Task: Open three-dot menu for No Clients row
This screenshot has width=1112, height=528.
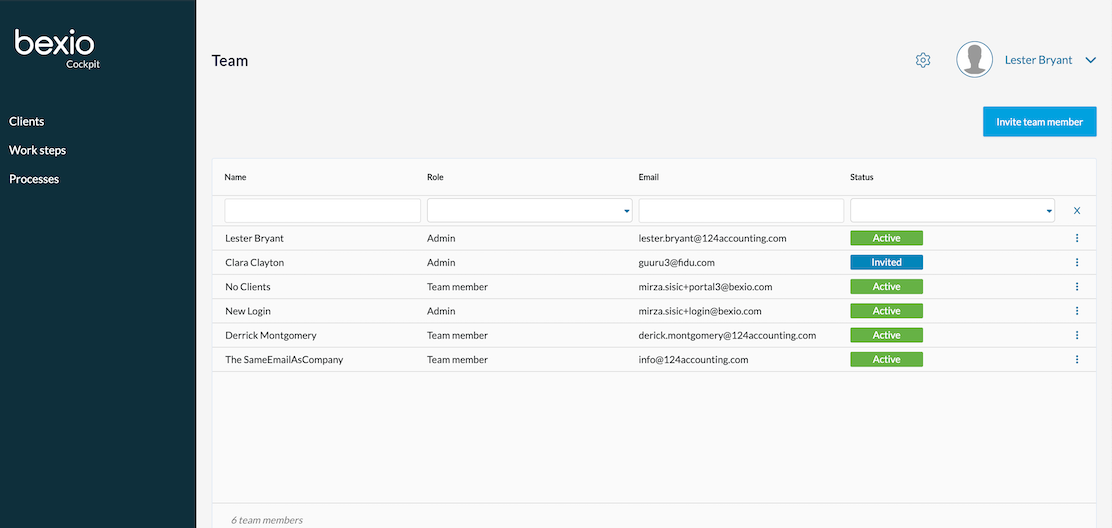Action: tap(1077, 286)
